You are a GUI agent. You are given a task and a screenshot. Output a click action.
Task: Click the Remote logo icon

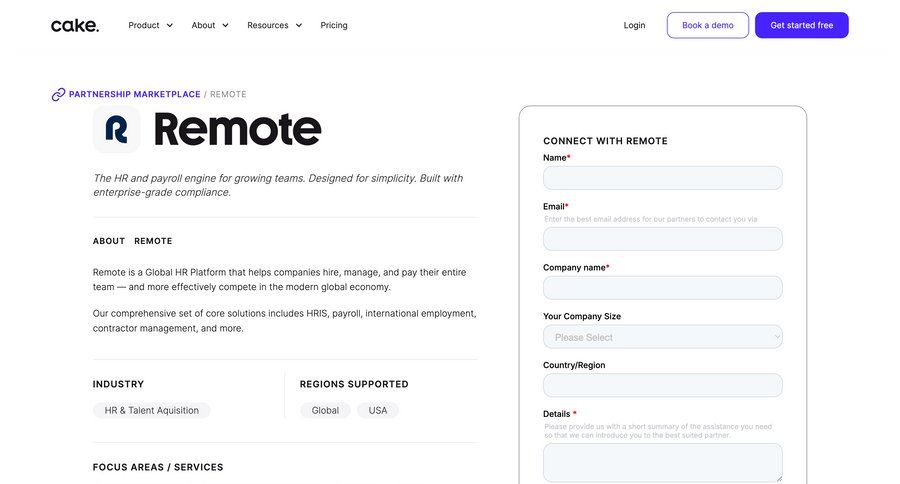click(117, 129)
